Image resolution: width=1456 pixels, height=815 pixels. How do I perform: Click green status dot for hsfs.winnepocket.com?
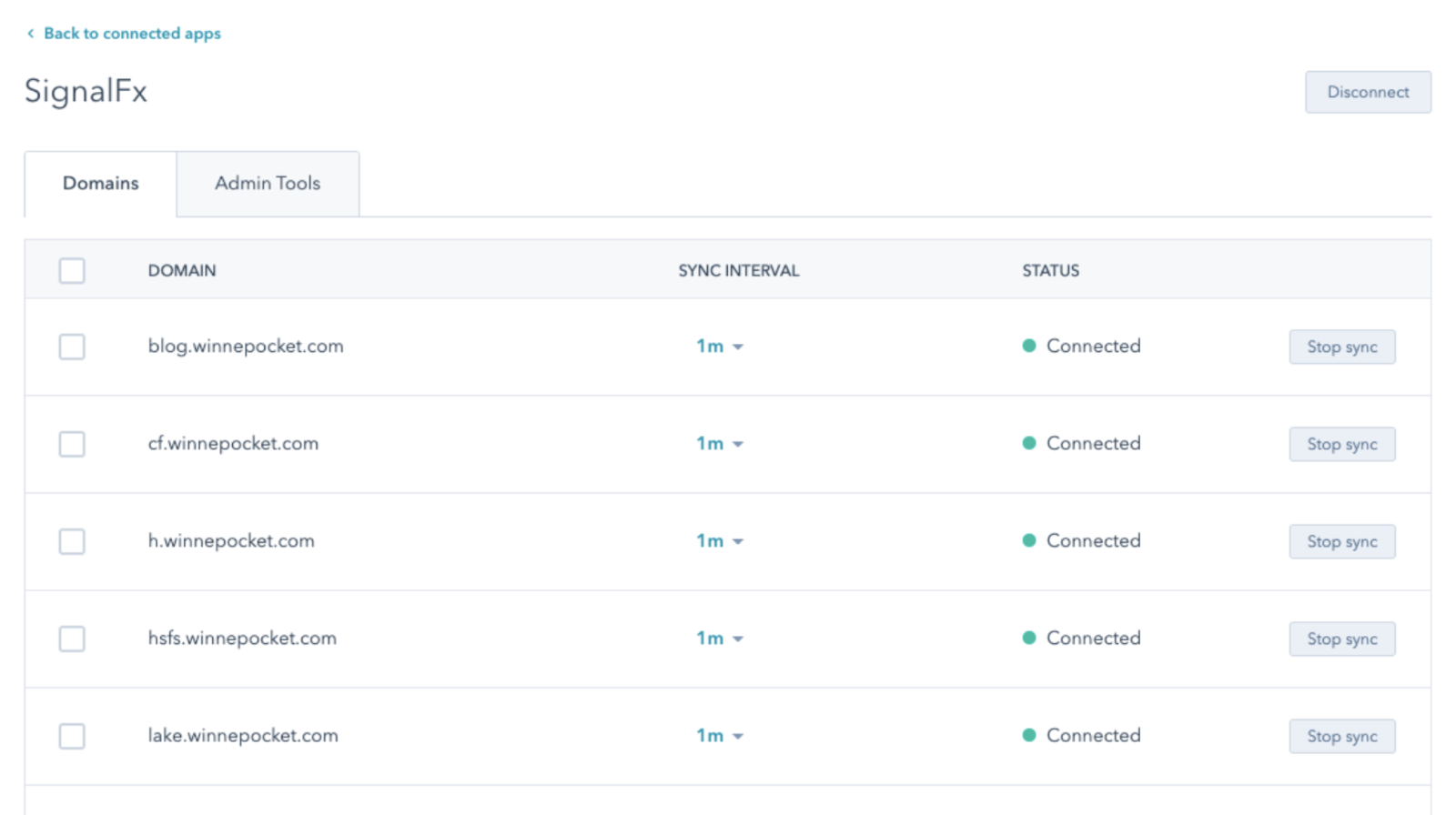pyautogui.click(x=1028, y=638)
